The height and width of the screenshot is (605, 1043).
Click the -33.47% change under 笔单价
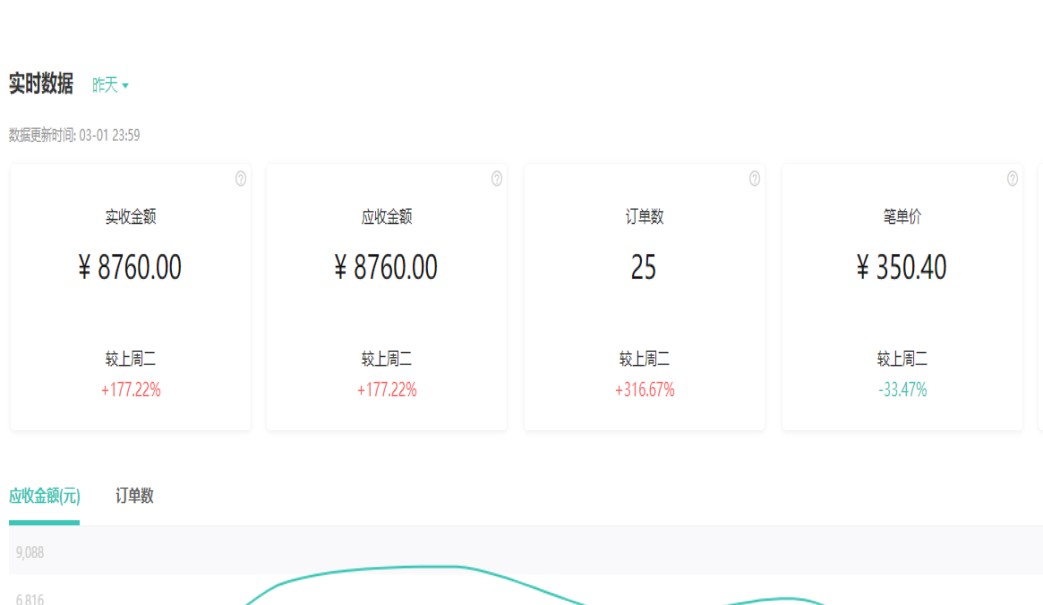tap(902, 390)
